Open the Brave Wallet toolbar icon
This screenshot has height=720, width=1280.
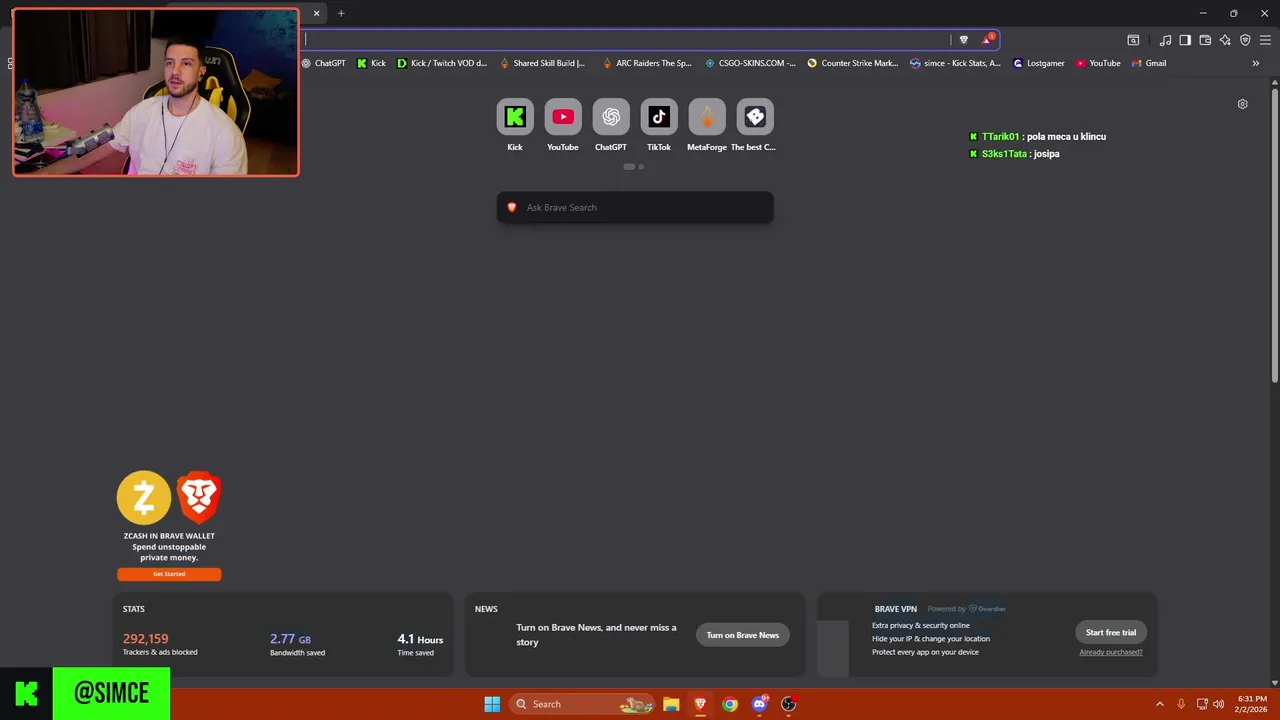tap(1205, 40)
